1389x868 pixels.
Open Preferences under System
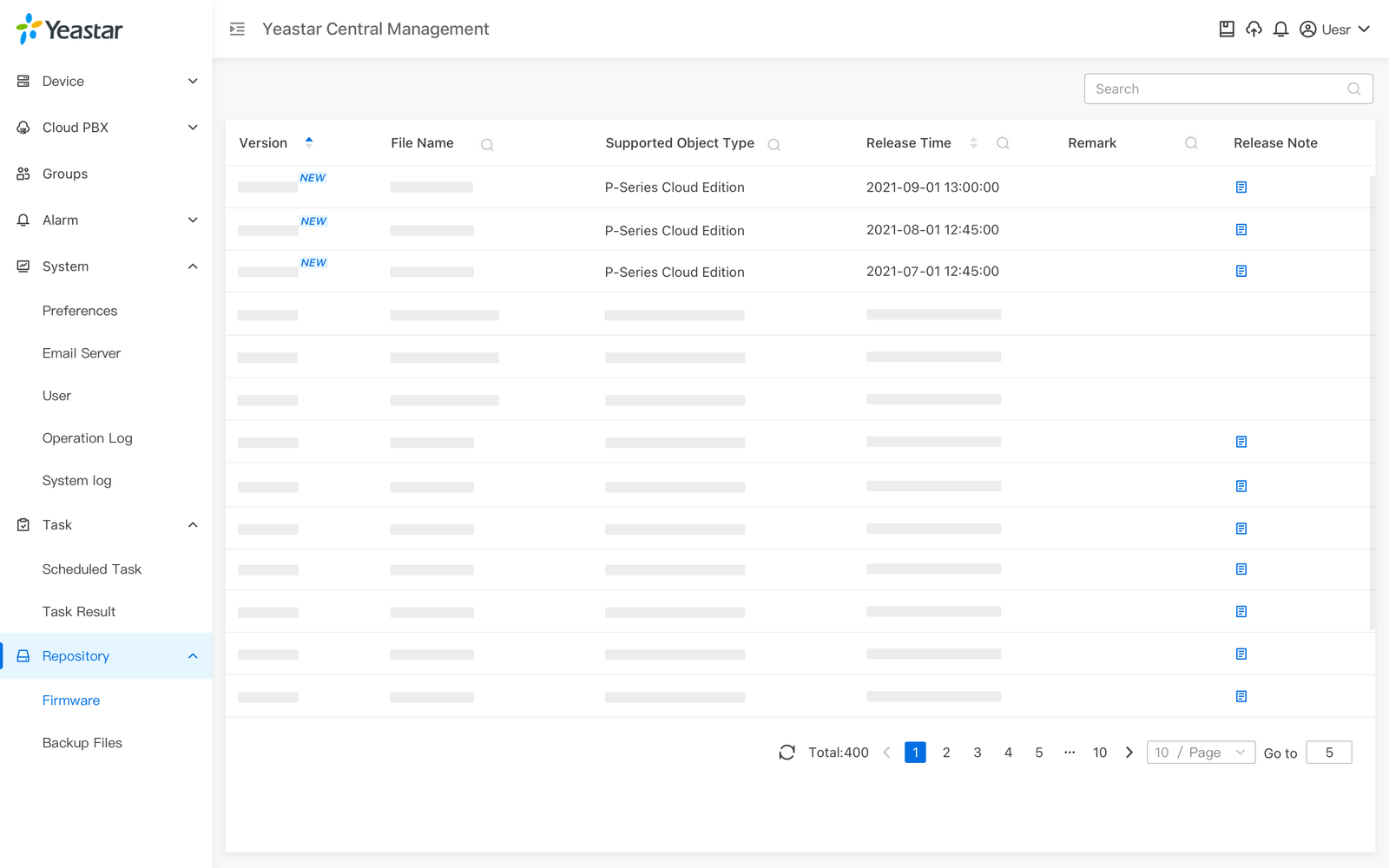tap(80, 311)
